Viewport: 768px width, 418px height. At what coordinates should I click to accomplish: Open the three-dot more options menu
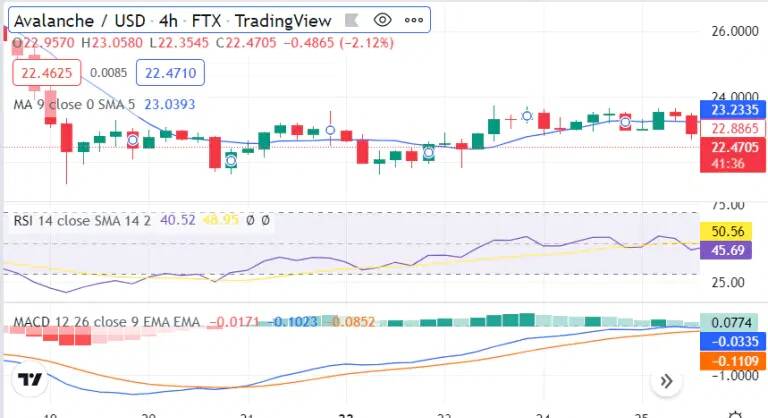414,20
